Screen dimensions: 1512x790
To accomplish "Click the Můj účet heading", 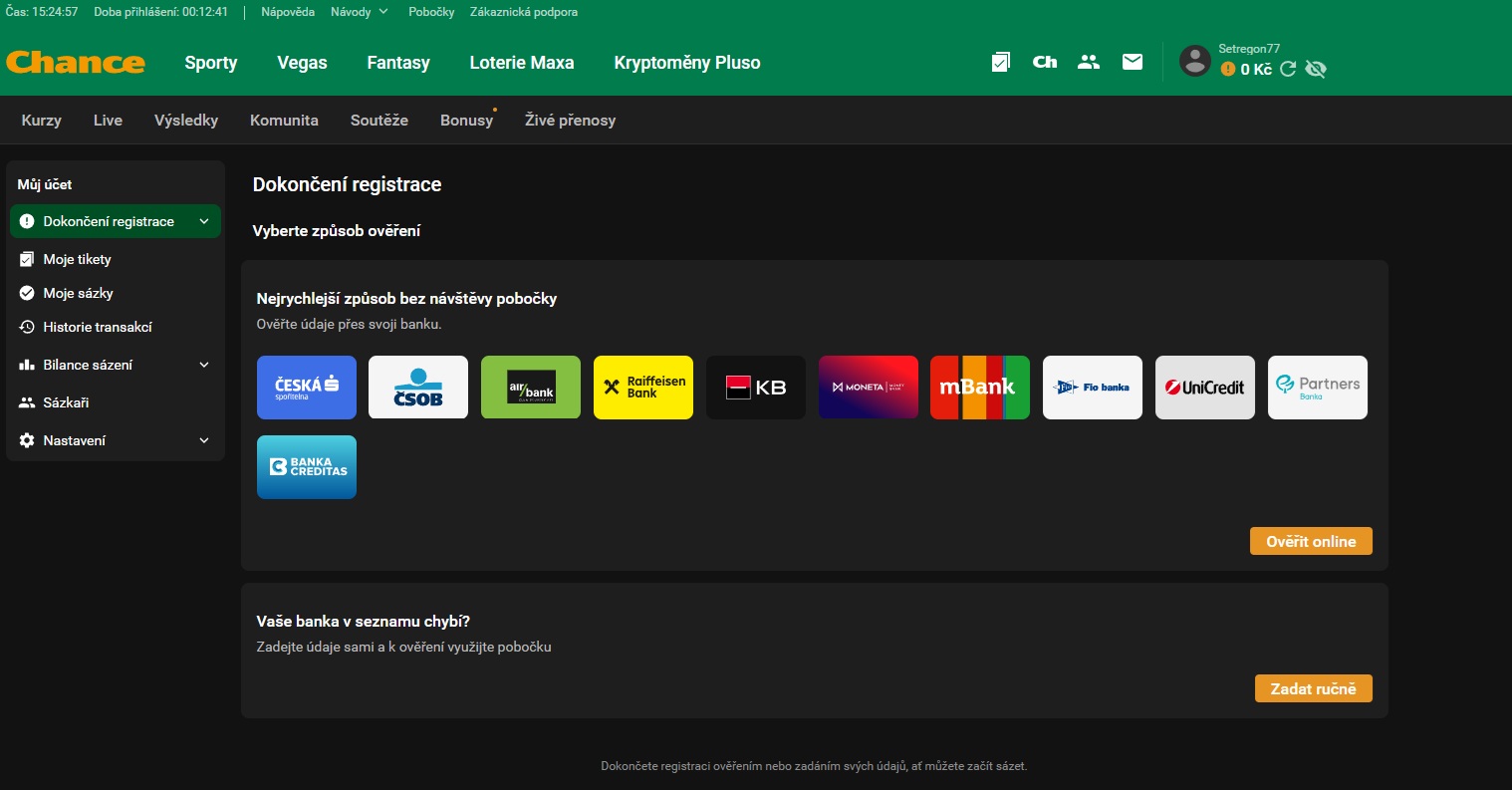I will point(45,184).
